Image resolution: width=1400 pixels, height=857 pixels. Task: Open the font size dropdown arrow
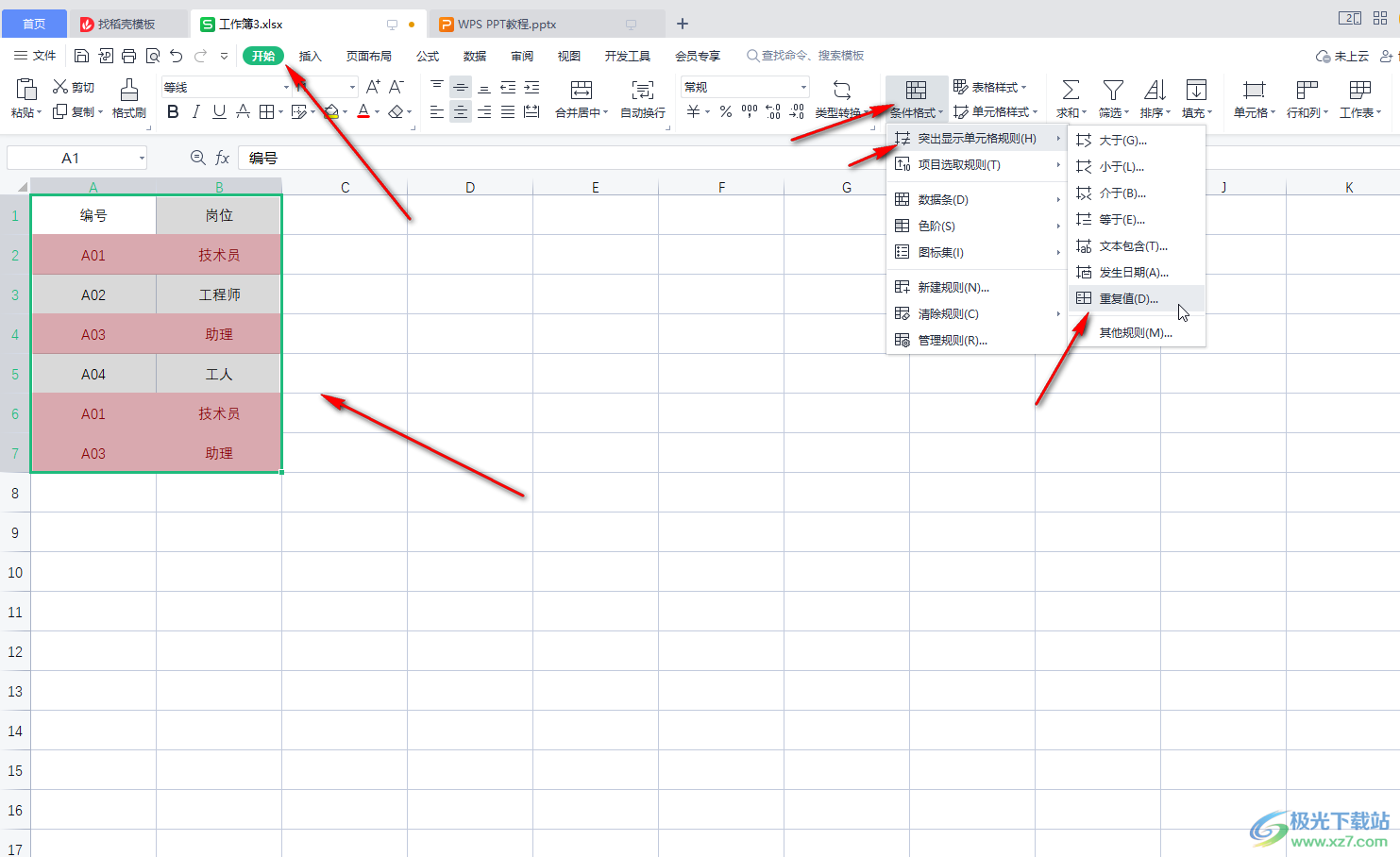coord(353,87)
